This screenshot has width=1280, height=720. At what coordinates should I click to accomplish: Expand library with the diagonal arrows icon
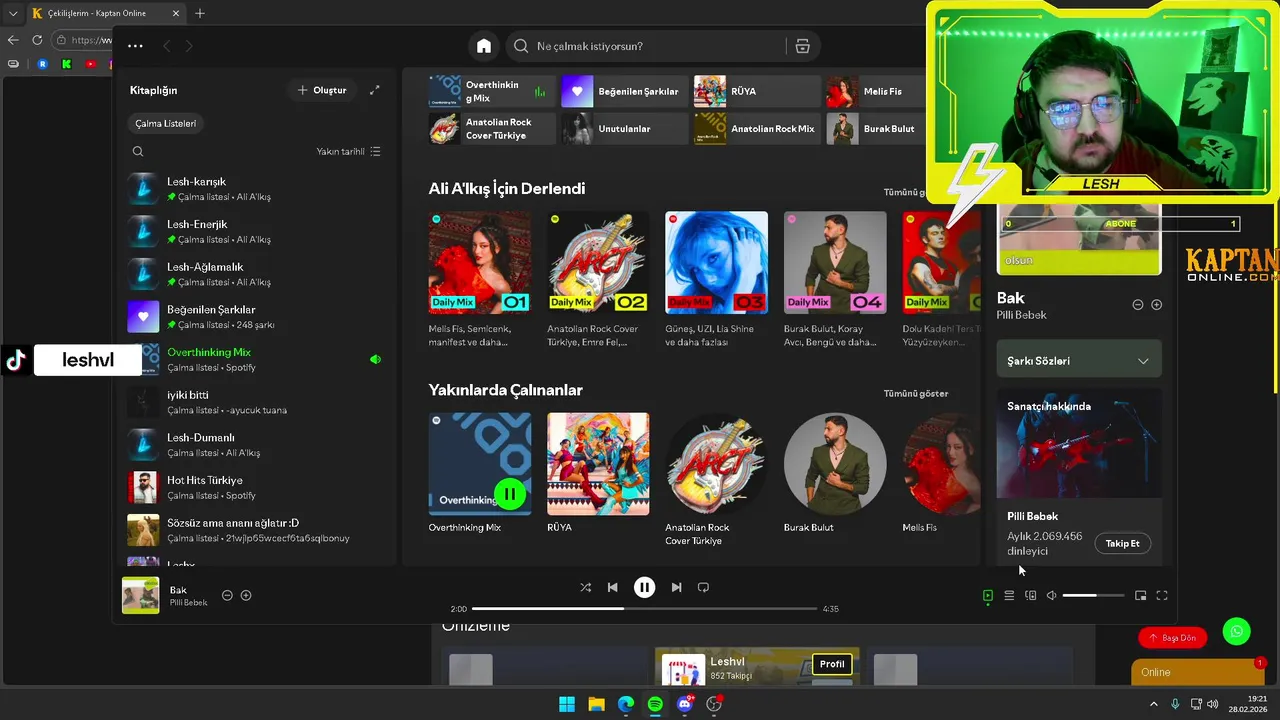[x=375, y=90]
